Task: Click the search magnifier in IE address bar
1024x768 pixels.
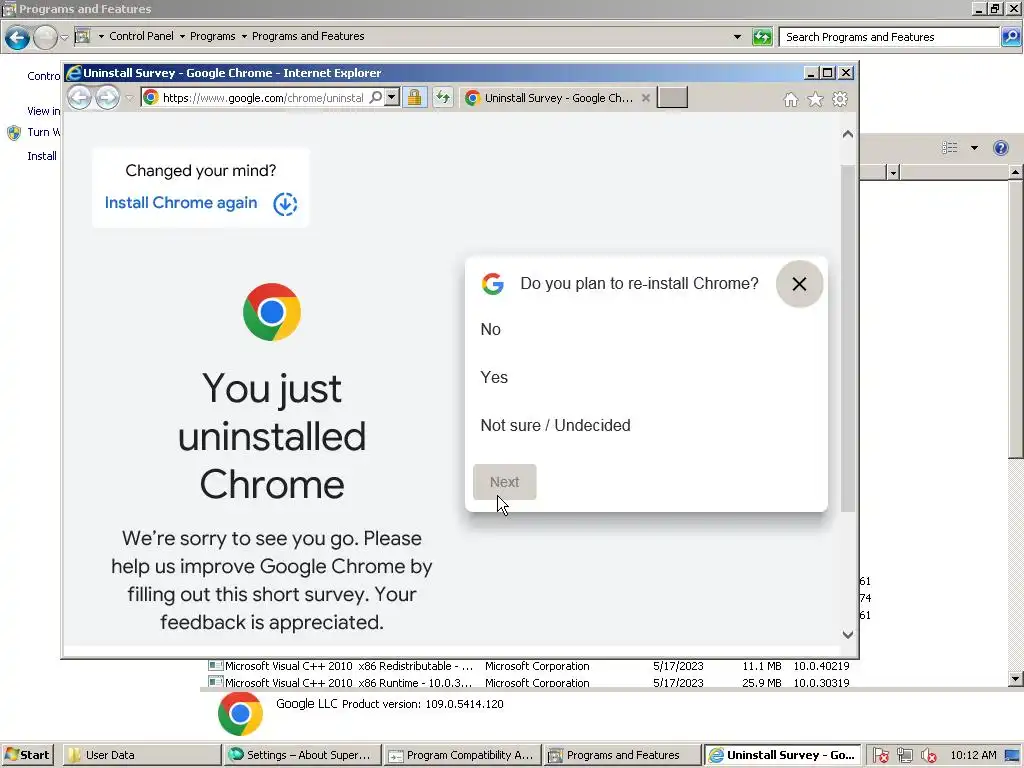Action: (x=376, y=98)
